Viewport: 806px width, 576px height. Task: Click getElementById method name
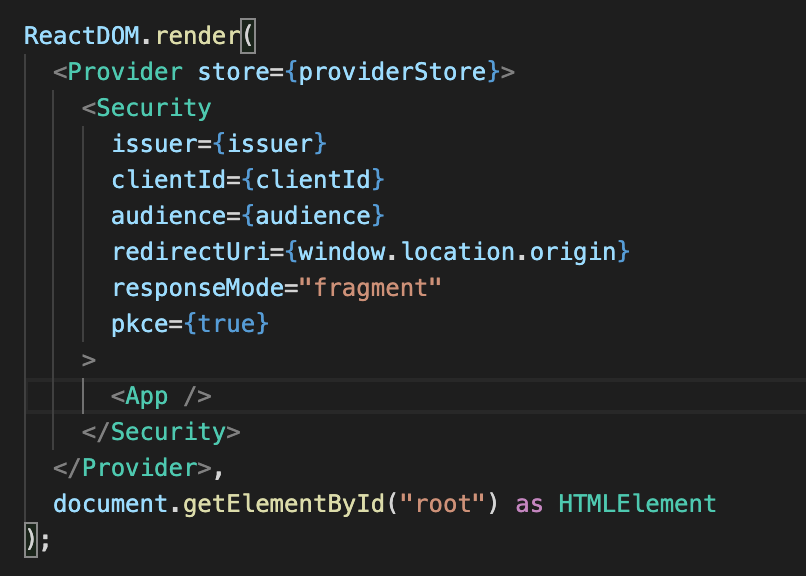pos(284,504)
